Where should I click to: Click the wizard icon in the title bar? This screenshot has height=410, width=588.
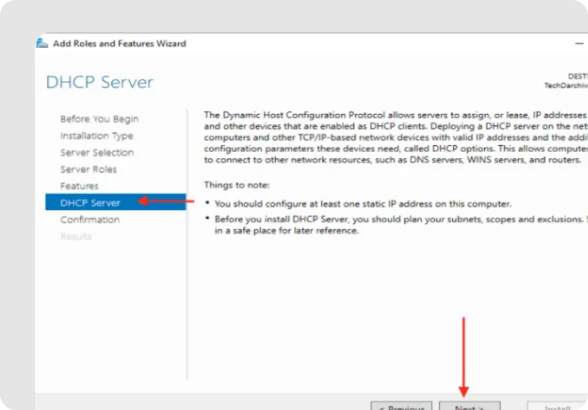[42, 44]
